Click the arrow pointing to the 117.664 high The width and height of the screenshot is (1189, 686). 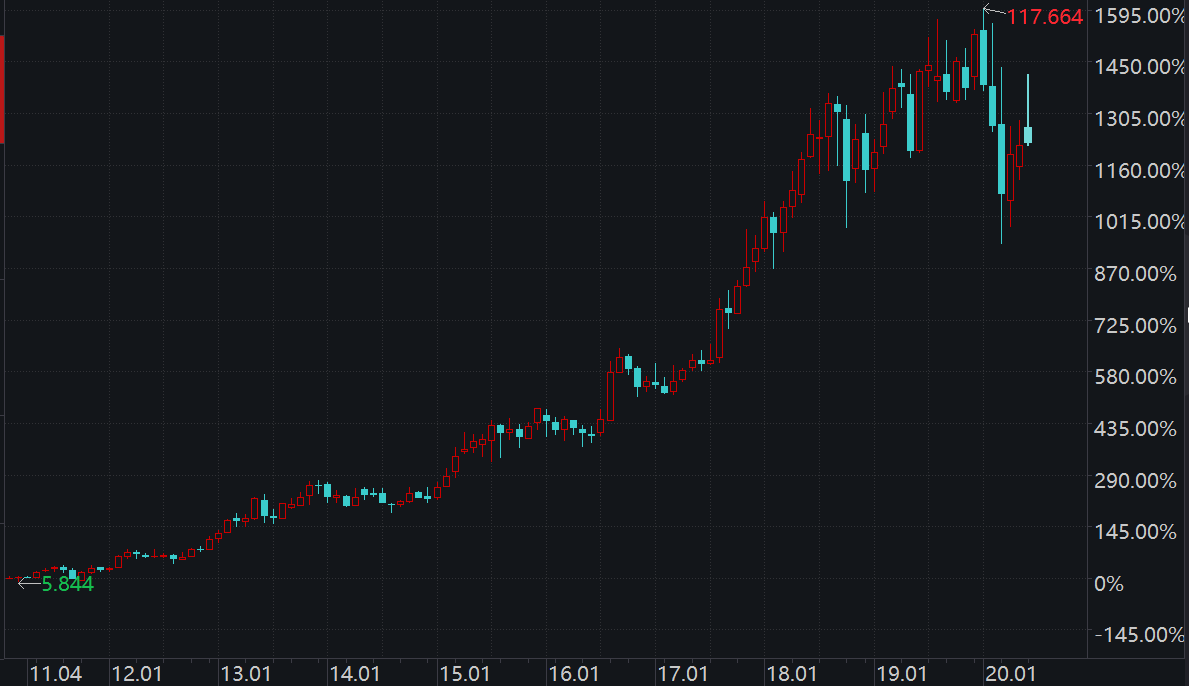994,12
